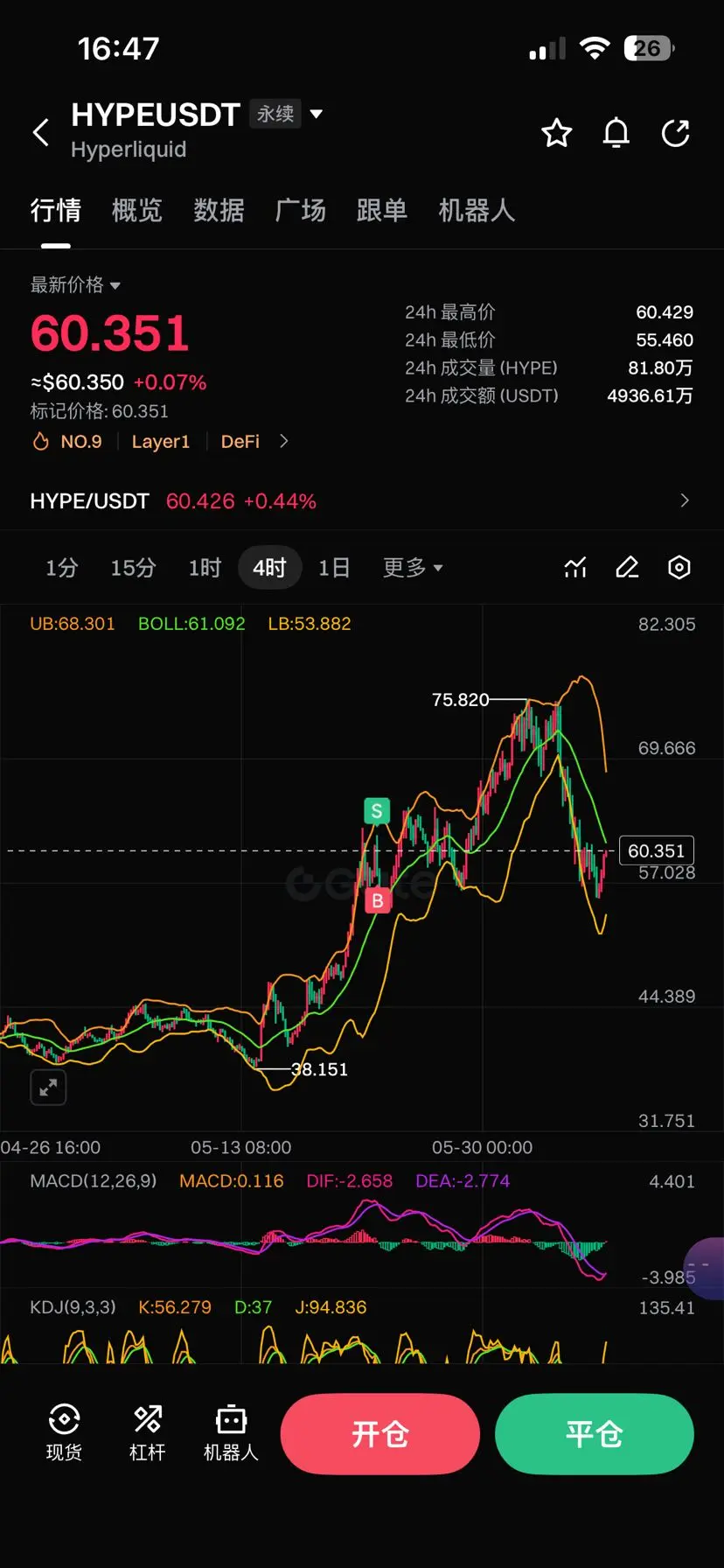Select 1时 timeframe

tap(205, 568)
